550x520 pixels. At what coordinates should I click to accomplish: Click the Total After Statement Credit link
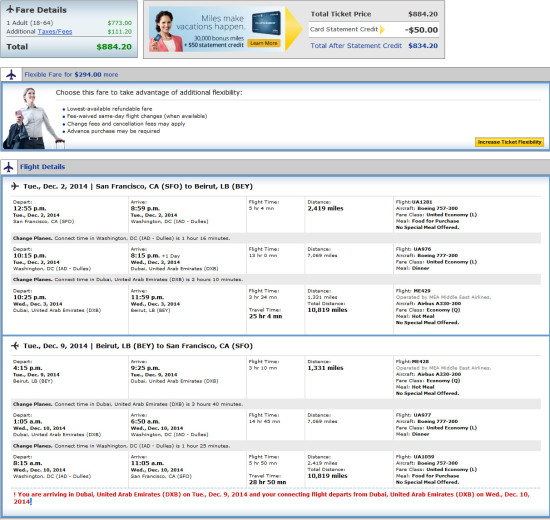(356, 46)
